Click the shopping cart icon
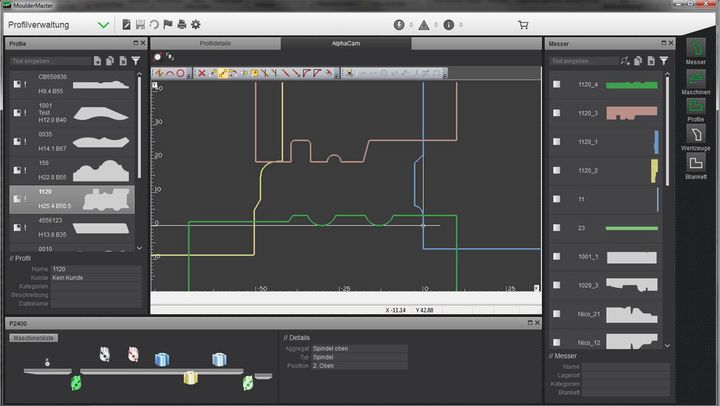Image resolution: width=720 pixels, height=406 pixels. pyautogui.click(x=523, y=24)
